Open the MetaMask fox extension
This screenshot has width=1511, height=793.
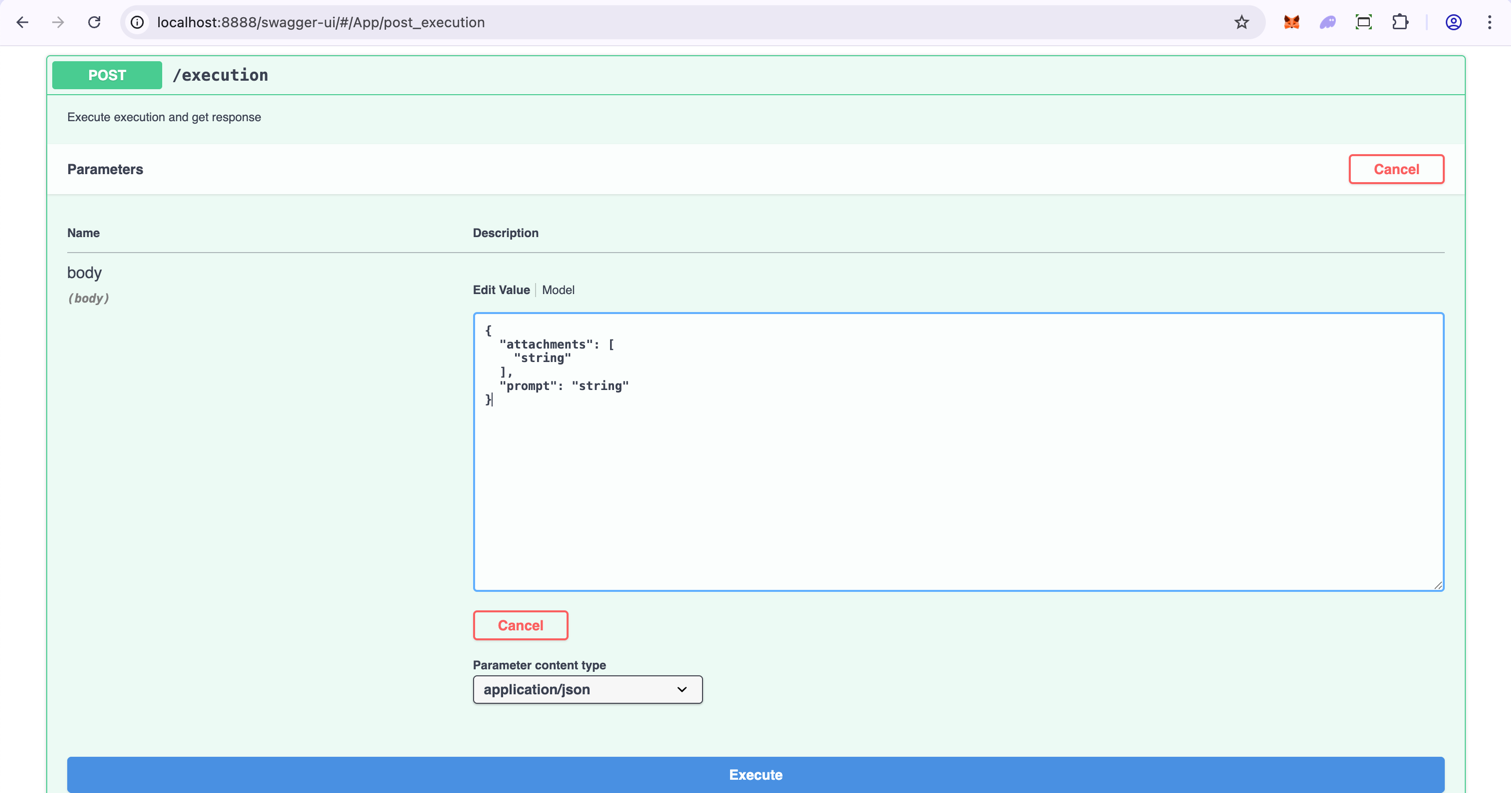pyautogui.click(x=1291, y=22)
